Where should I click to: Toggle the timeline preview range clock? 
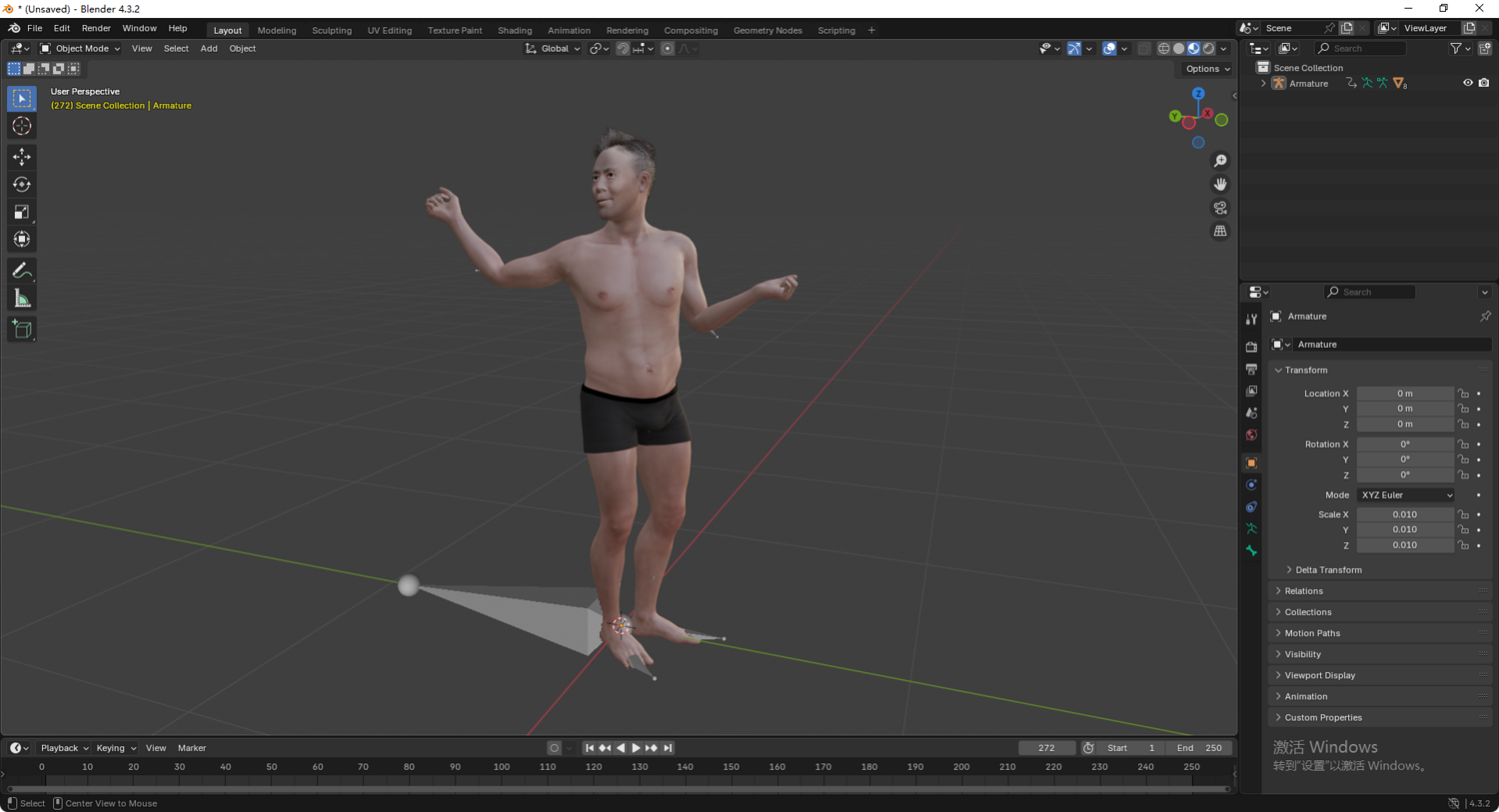click(1088, 748)
